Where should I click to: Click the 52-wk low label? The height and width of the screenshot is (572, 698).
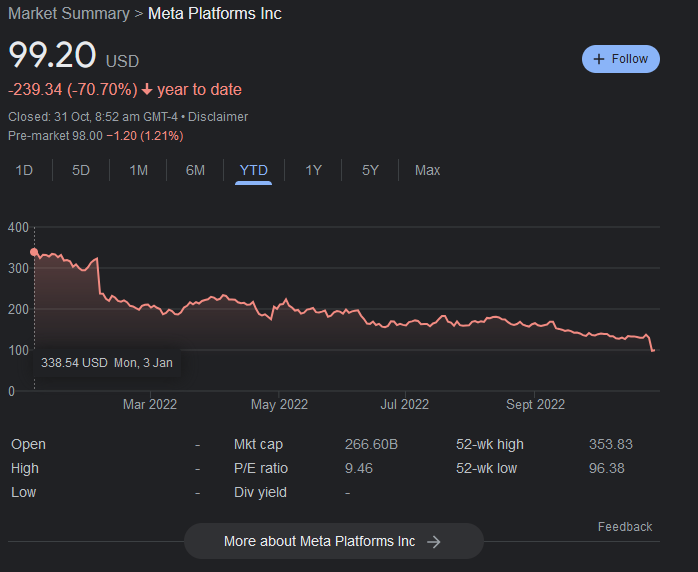coord(487,468)
